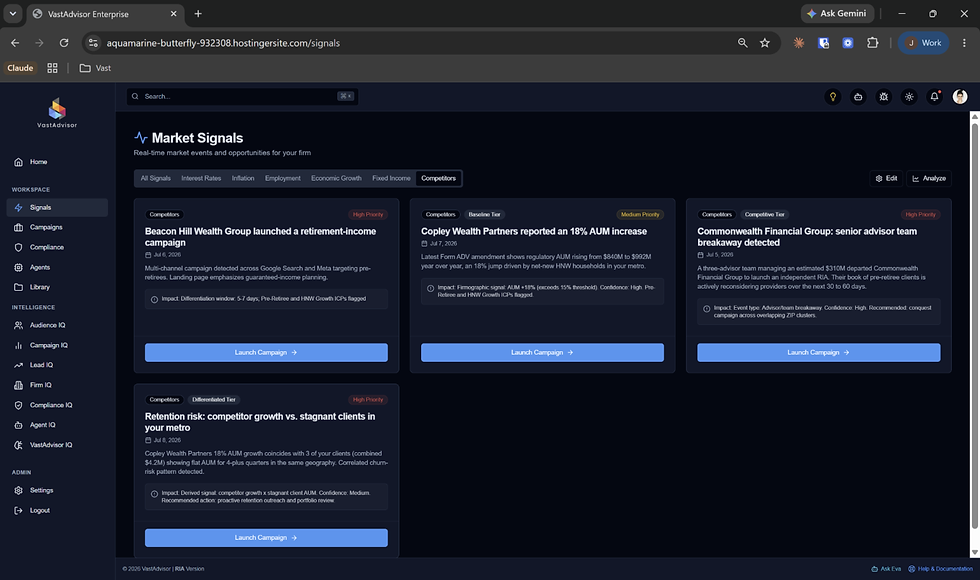980x580 pixels.
Task: Select Fixed Income tab
Action: tap(391, 178)
